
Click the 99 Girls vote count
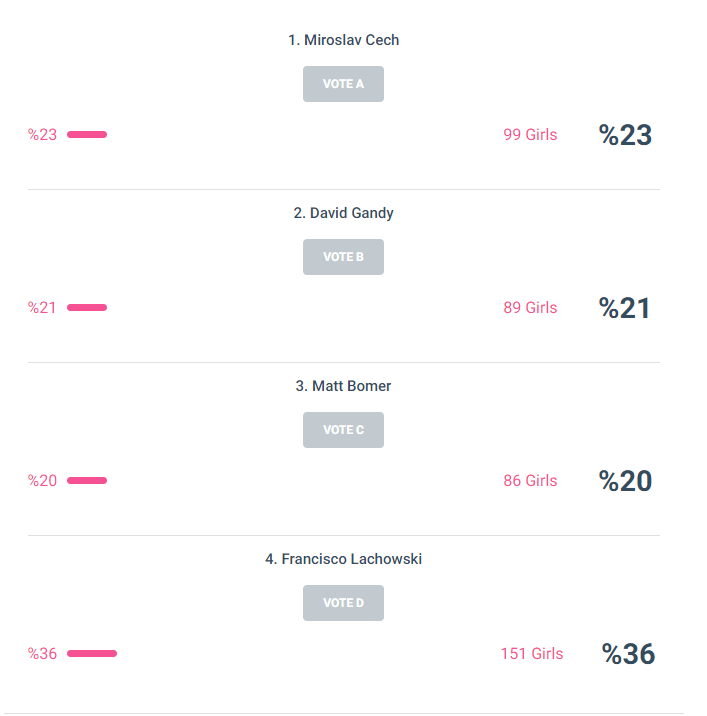[530, 135]
